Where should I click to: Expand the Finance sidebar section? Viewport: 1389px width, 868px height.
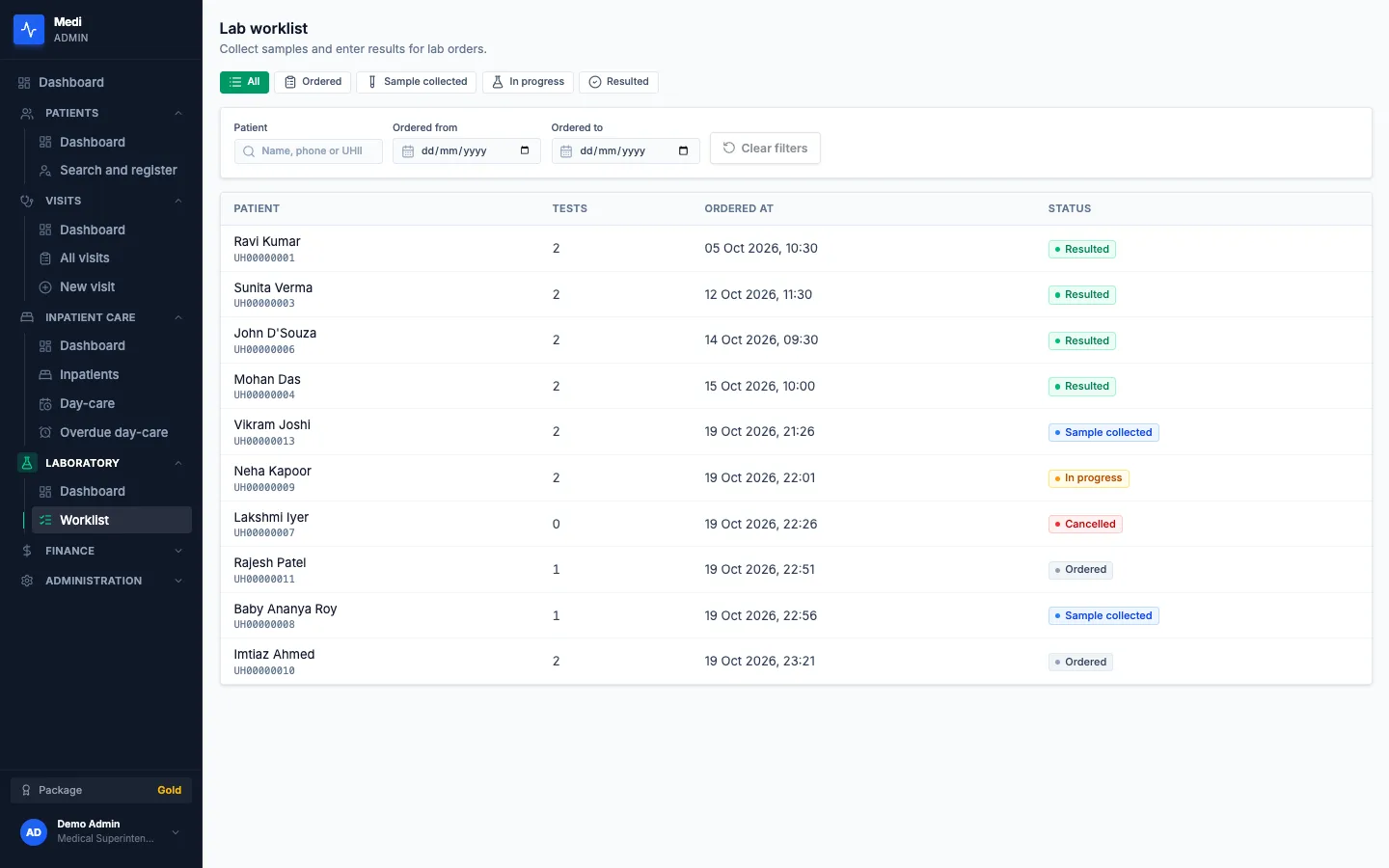click(178, 551)
